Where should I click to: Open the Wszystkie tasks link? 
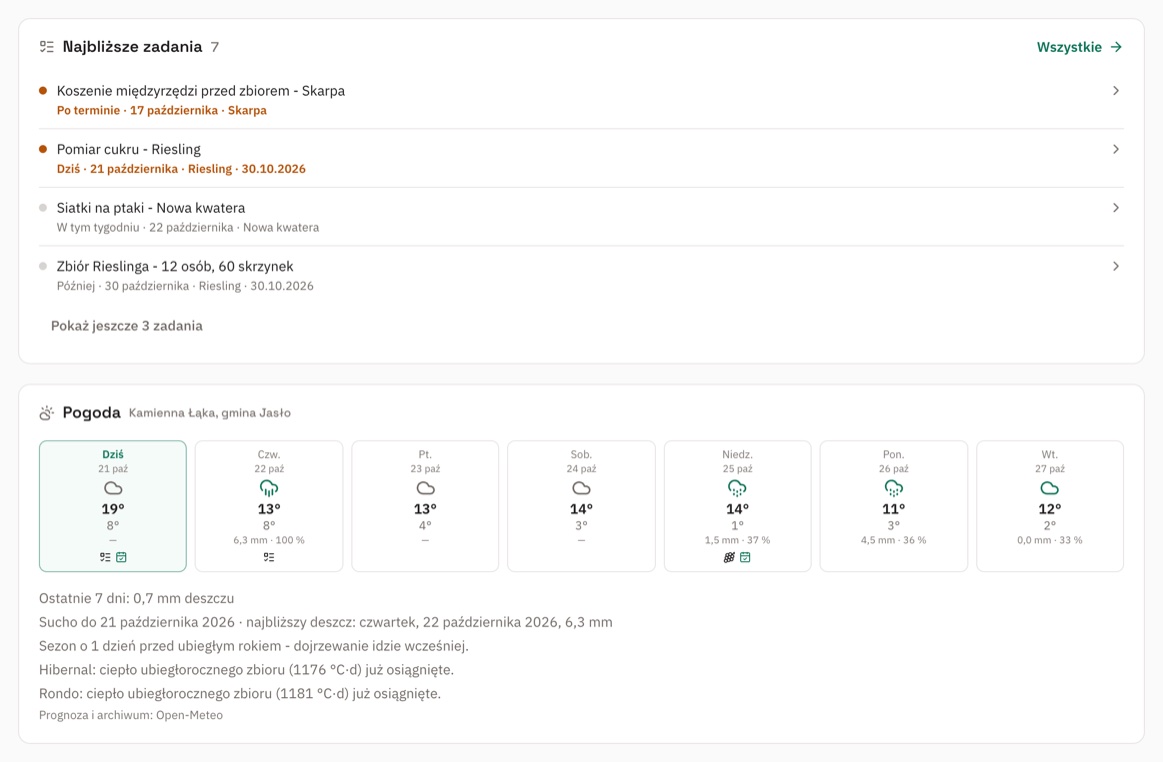(1079, 47)
